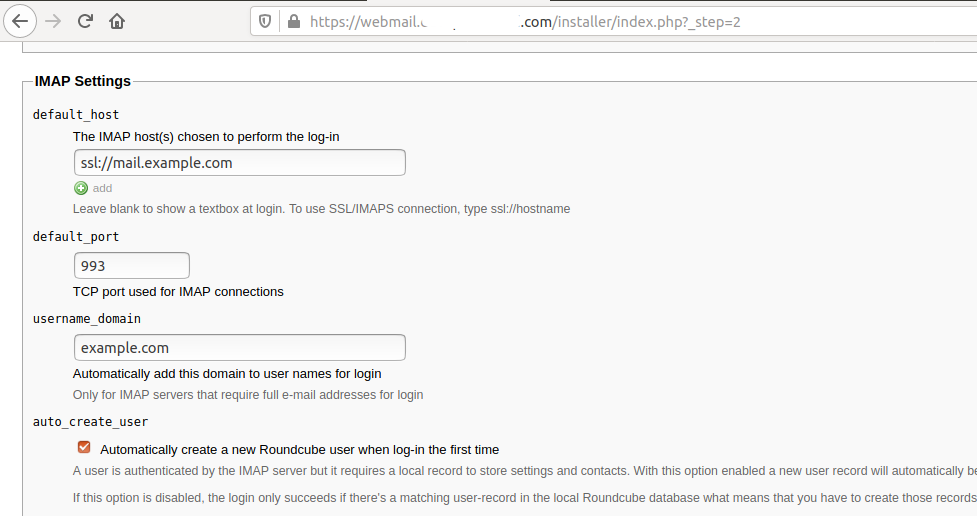Open the browser home page
This screenshot has width=977, height=516.
117,21
